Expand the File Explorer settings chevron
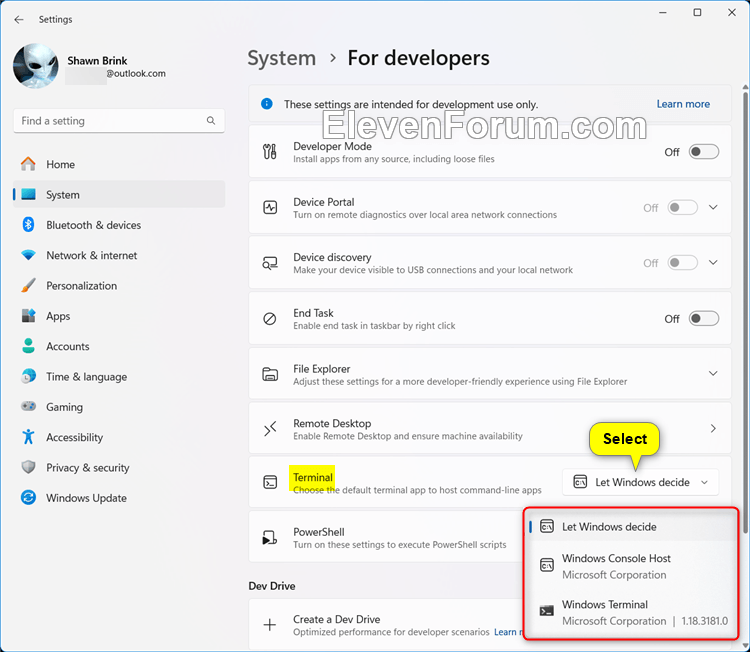This screenshot has width=750, height=652. pos(713,374)
